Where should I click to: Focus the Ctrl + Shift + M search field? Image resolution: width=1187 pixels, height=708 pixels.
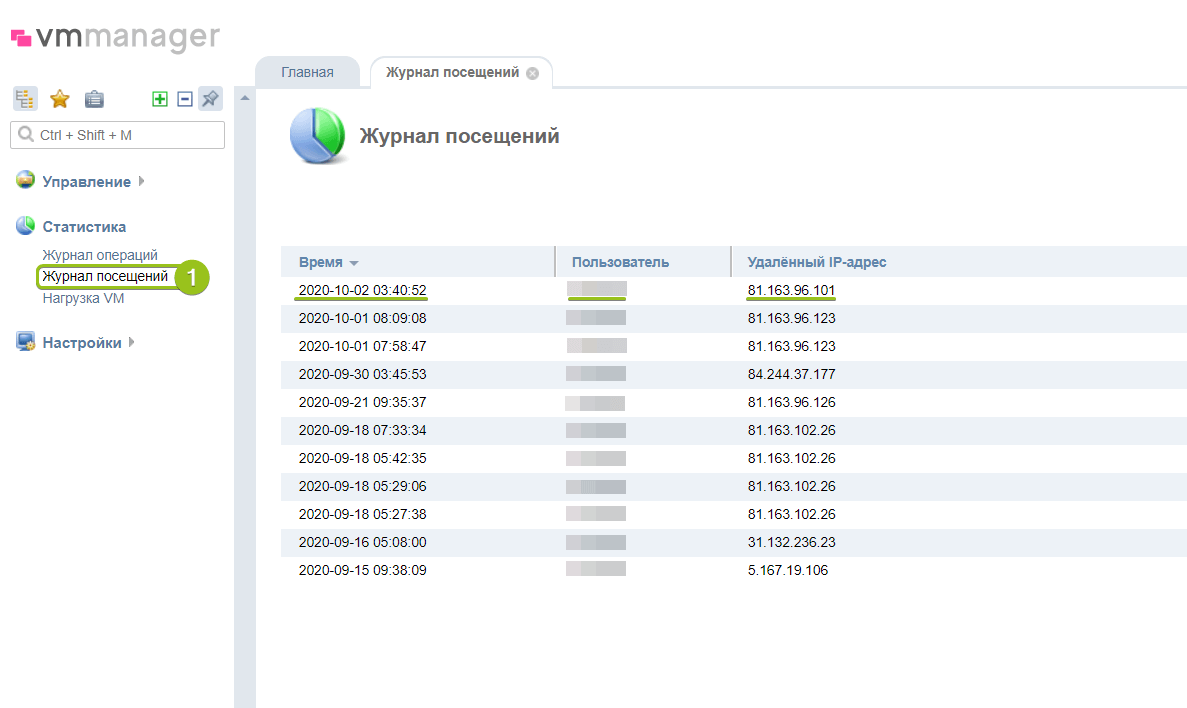click(x=117, y=135)
